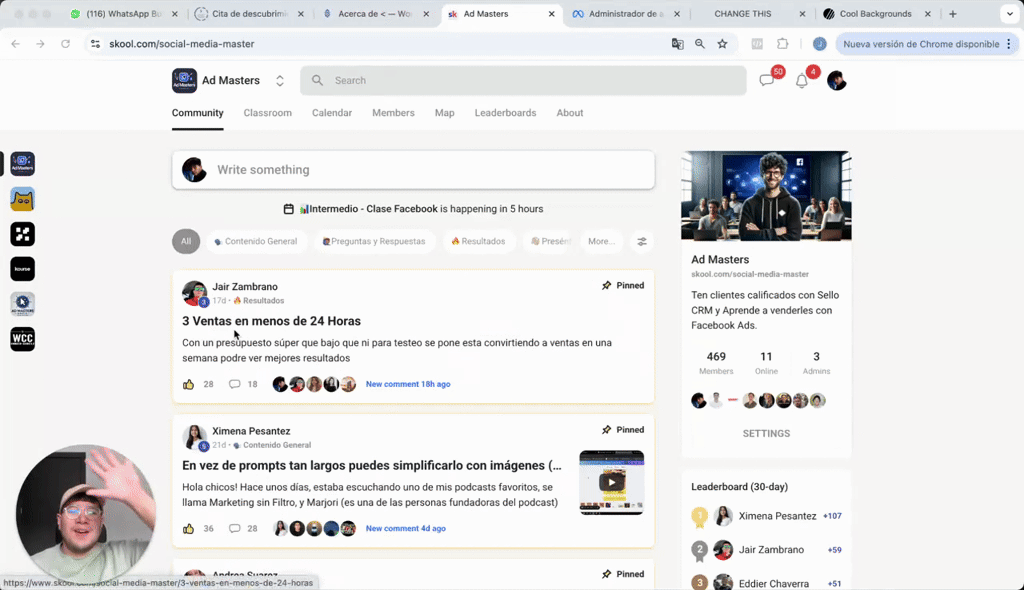The width and height of the screenshot is (1024, 590).
Task: Switch to CHANGE THIS browser tab
Action: tap(743, 14)
